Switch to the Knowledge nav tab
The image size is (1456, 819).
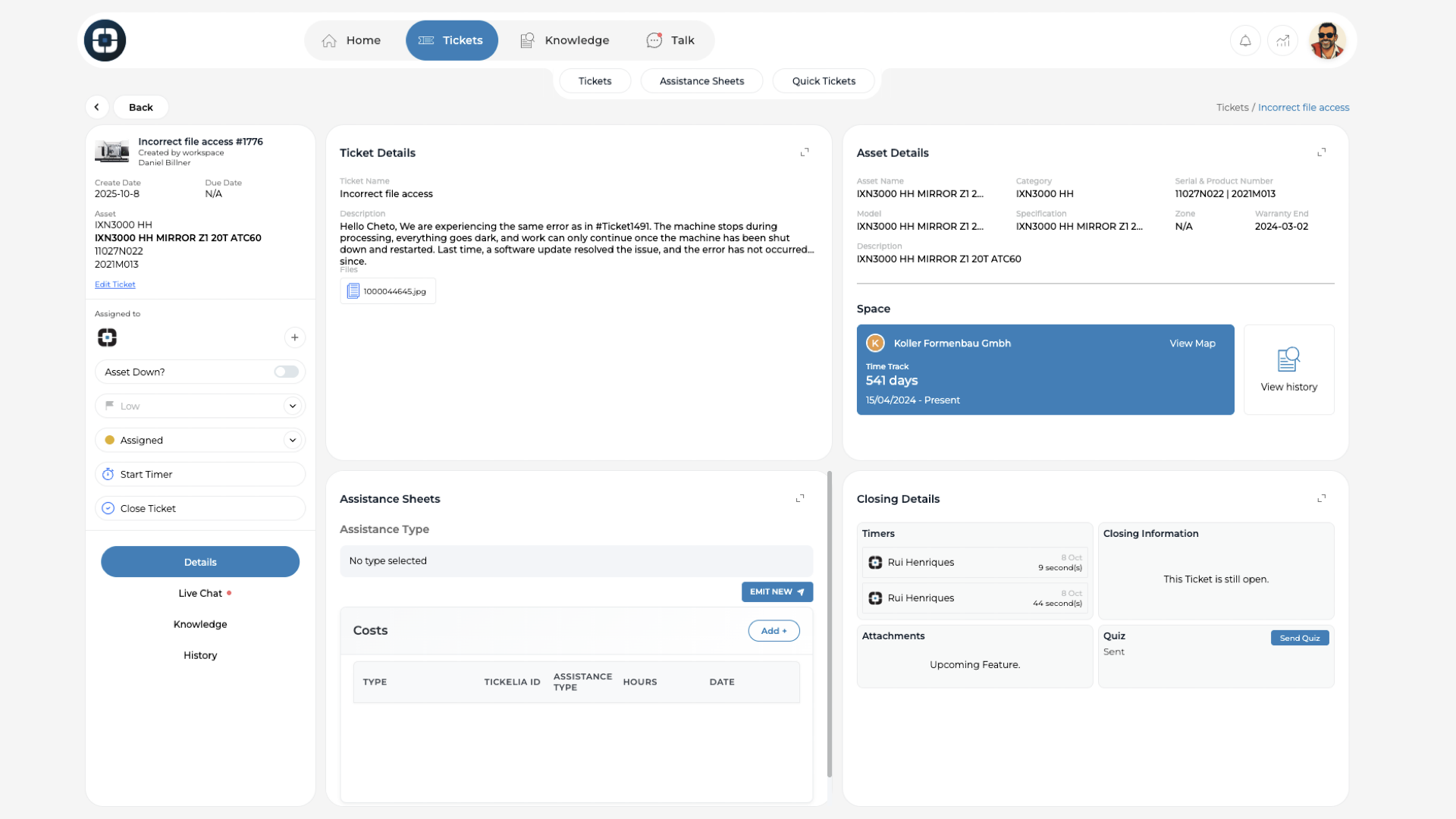tap(565, 41)
